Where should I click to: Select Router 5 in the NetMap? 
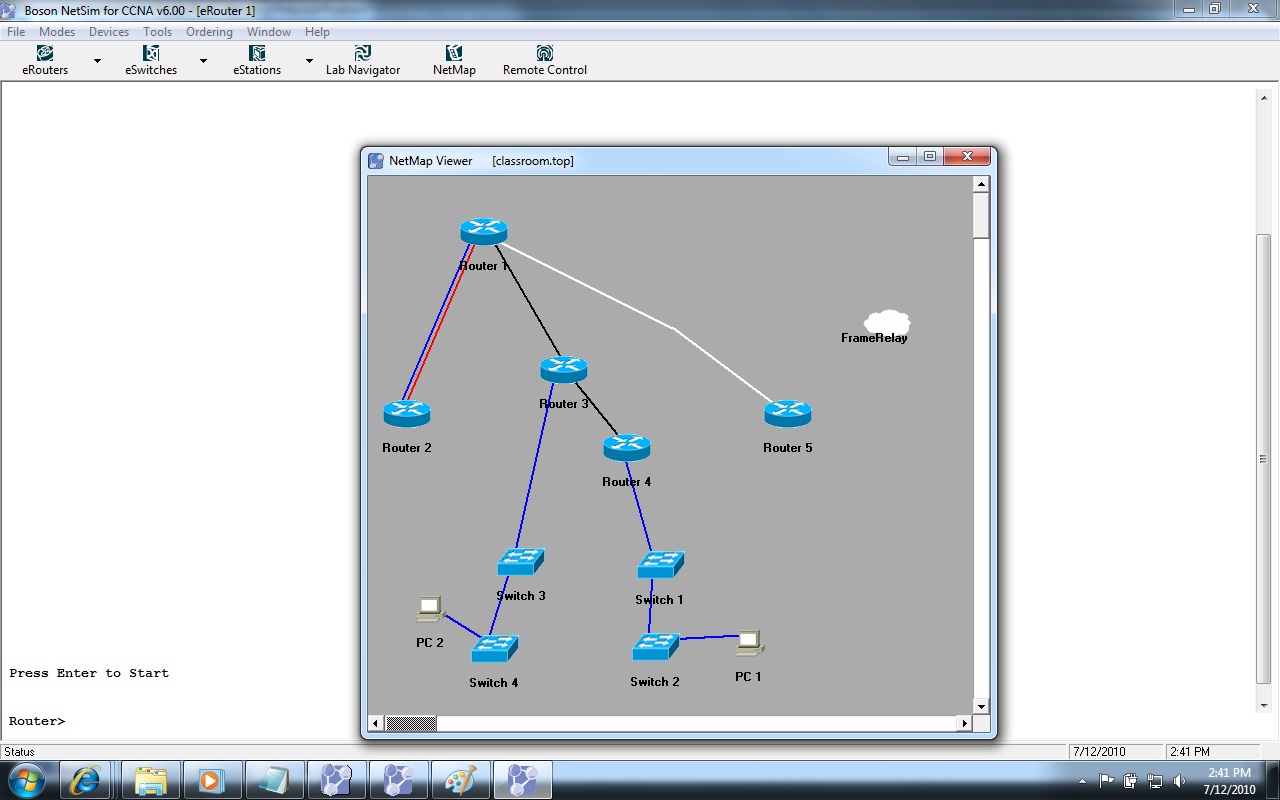(x=788, y=414)
